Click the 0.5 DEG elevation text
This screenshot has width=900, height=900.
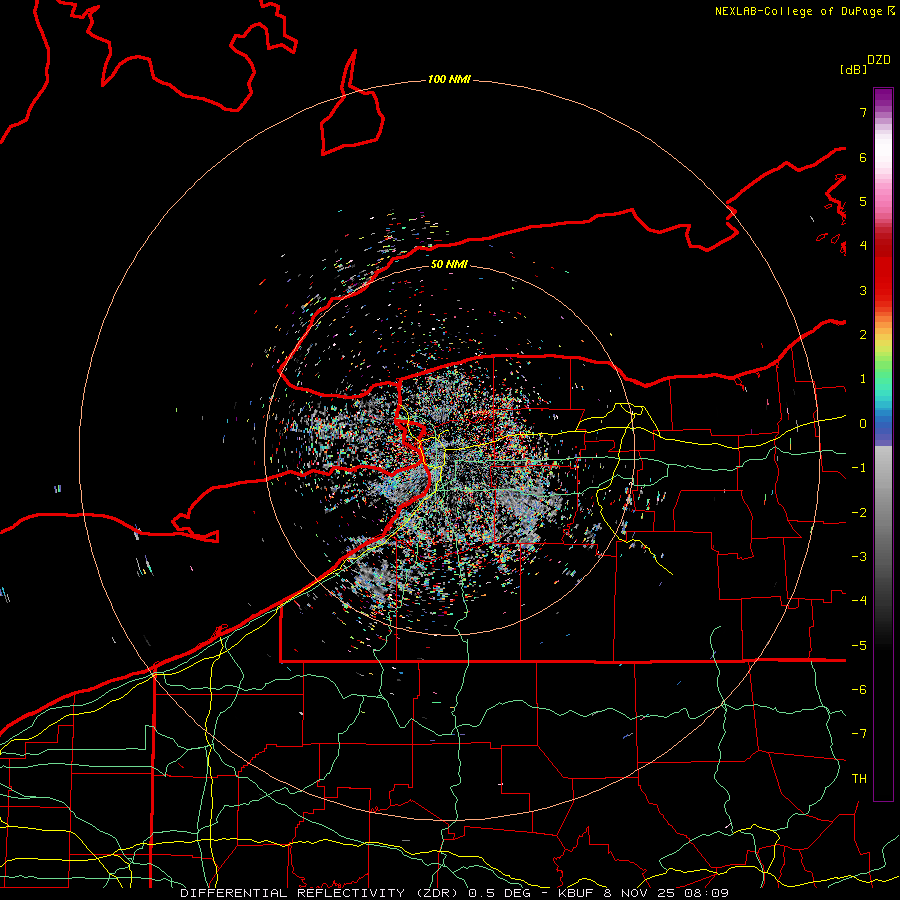(x=499, y=893)
